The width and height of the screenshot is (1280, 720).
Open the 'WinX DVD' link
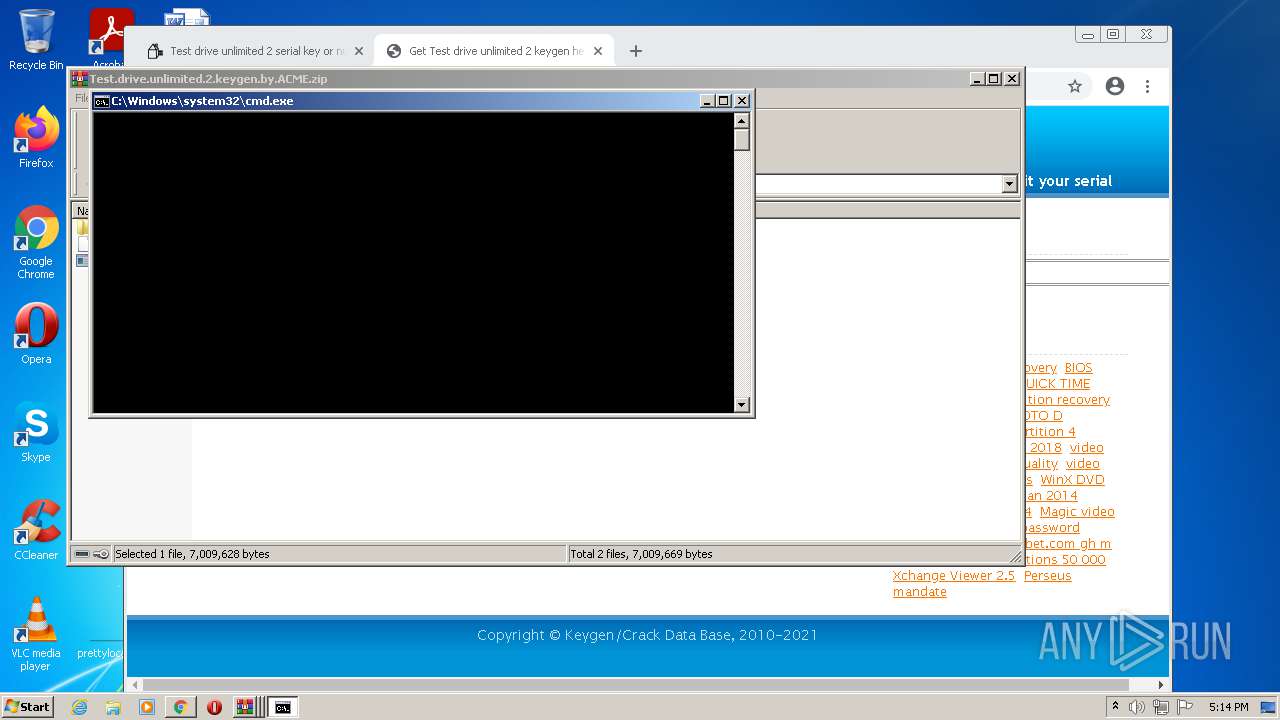[1072, 480]
